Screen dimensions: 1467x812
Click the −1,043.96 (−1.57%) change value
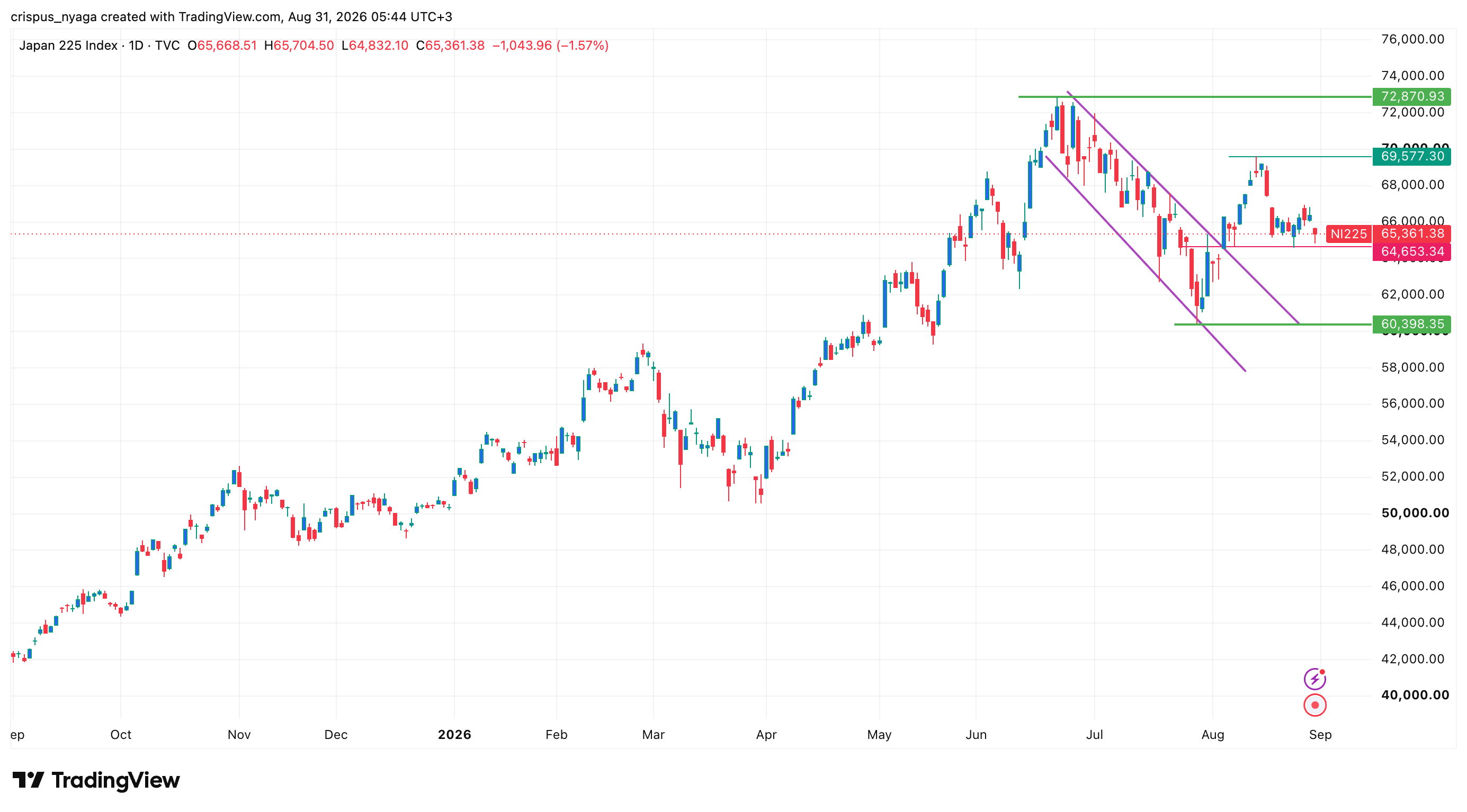(550, 46)
